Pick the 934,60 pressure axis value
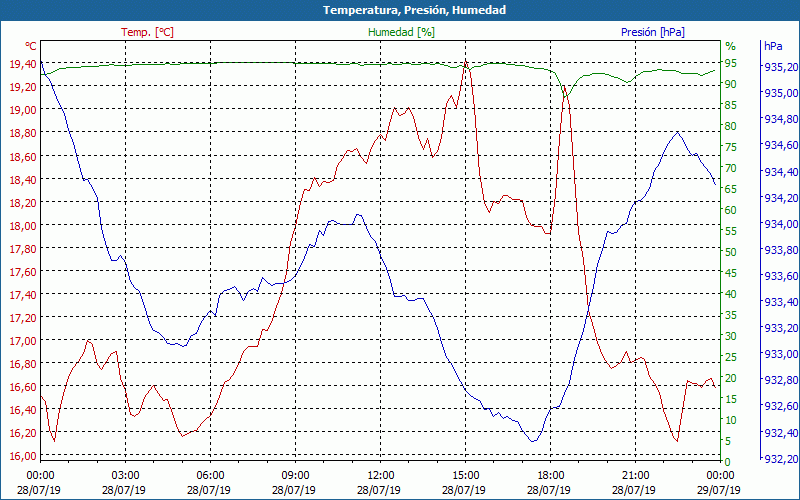 point(781,145)
